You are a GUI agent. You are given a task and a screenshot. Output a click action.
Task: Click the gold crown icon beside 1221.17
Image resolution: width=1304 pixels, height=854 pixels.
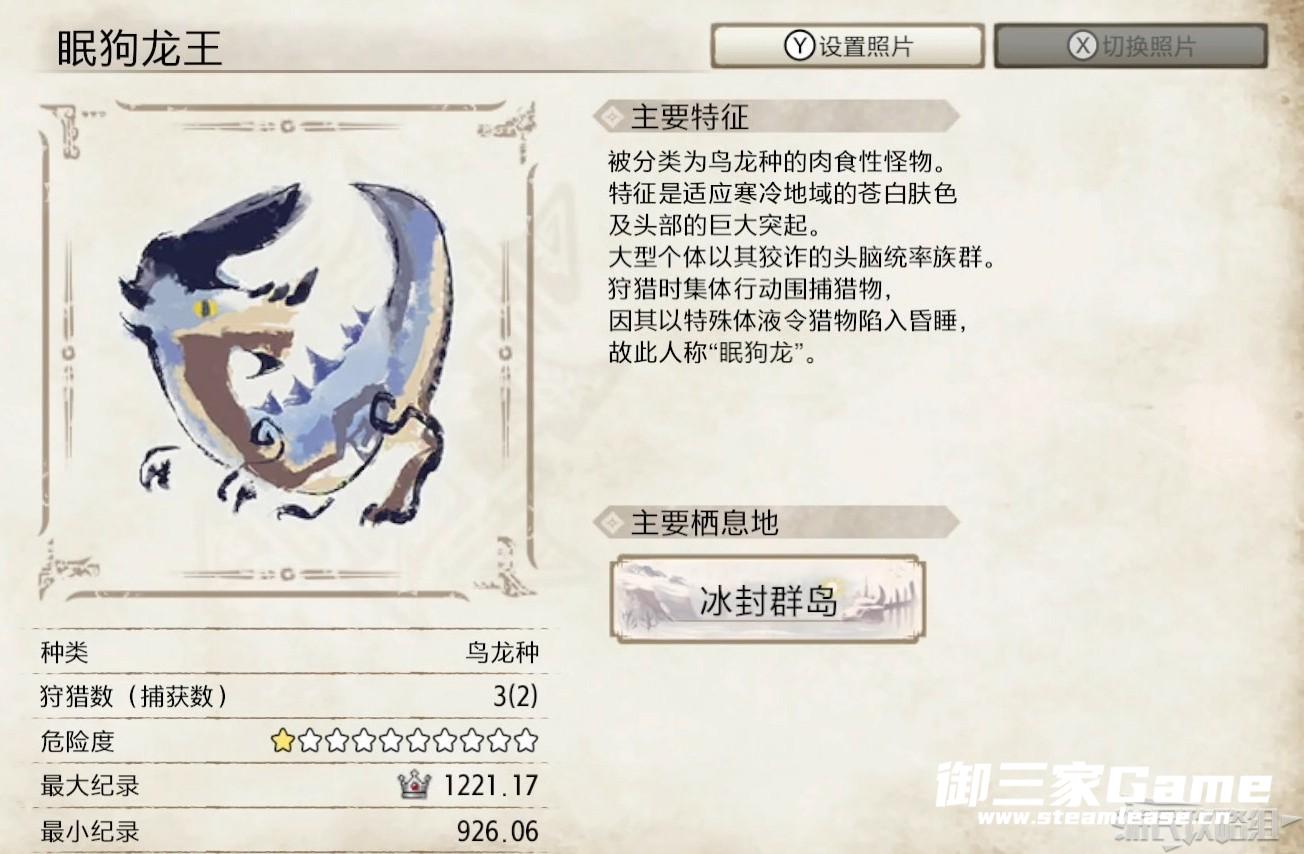tap(414, 785)
